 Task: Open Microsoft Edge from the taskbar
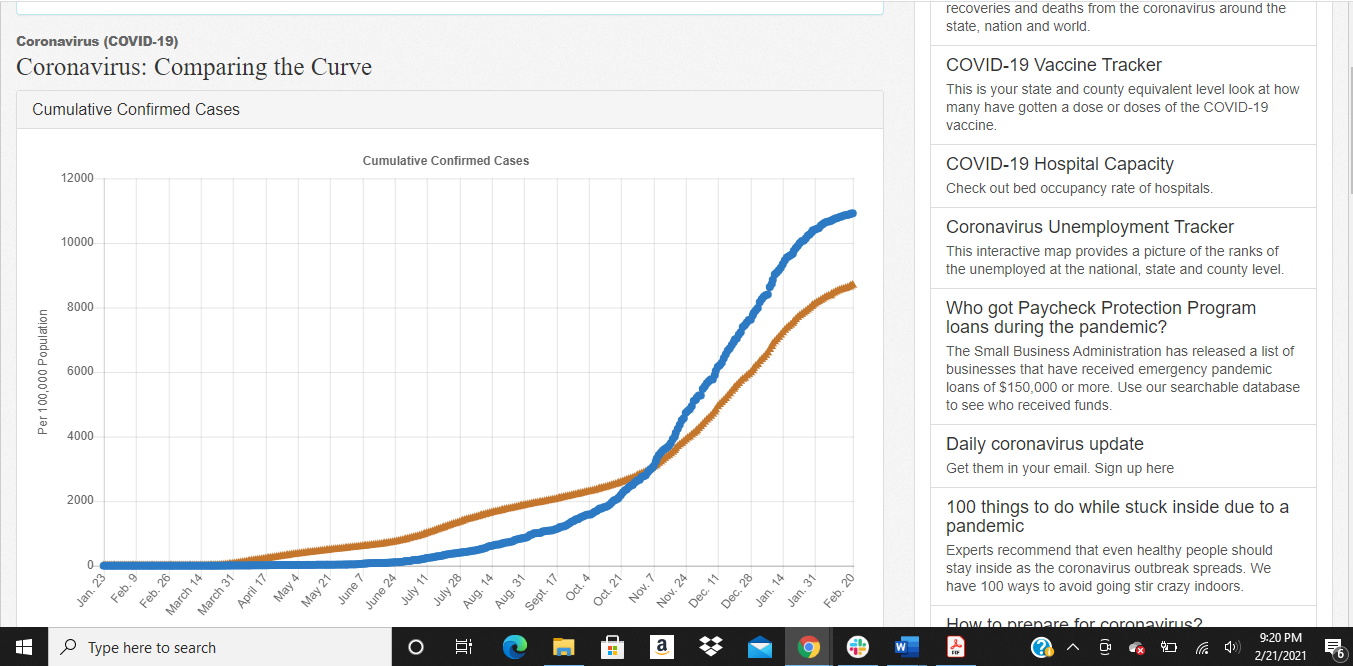click(x=515, y=647)
